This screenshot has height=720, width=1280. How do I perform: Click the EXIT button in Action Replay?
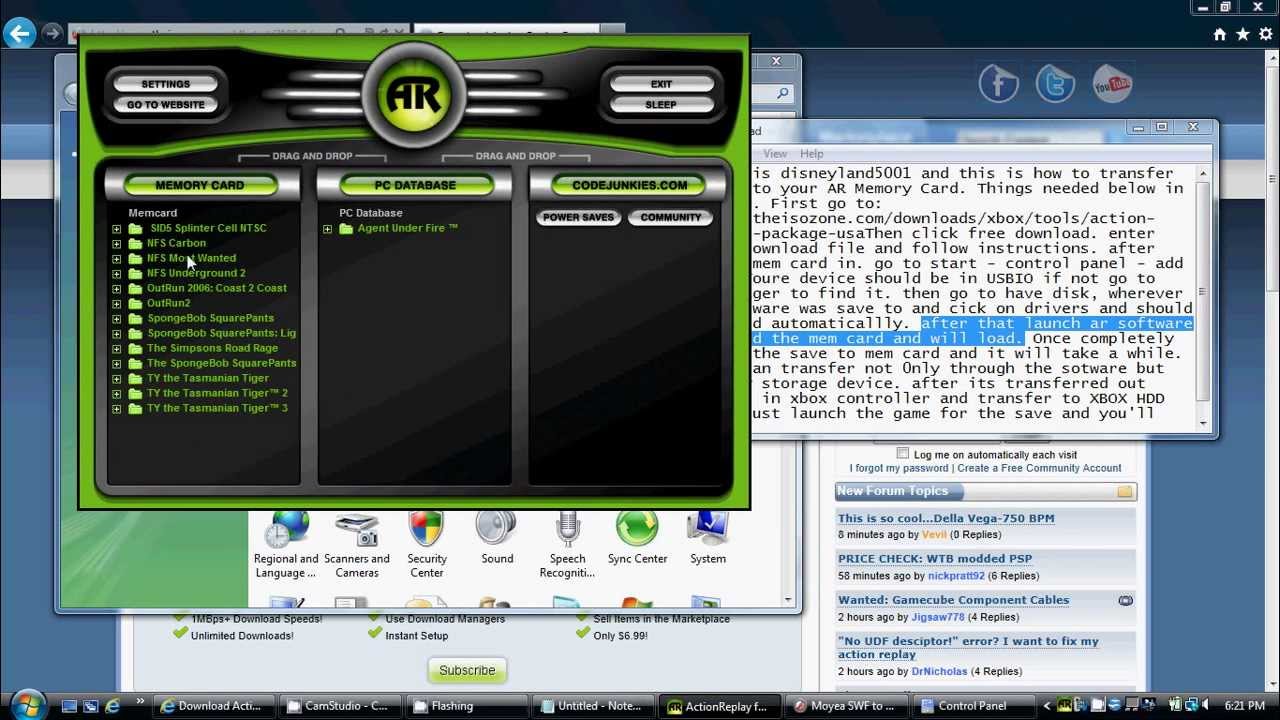[x=661, y=84]
